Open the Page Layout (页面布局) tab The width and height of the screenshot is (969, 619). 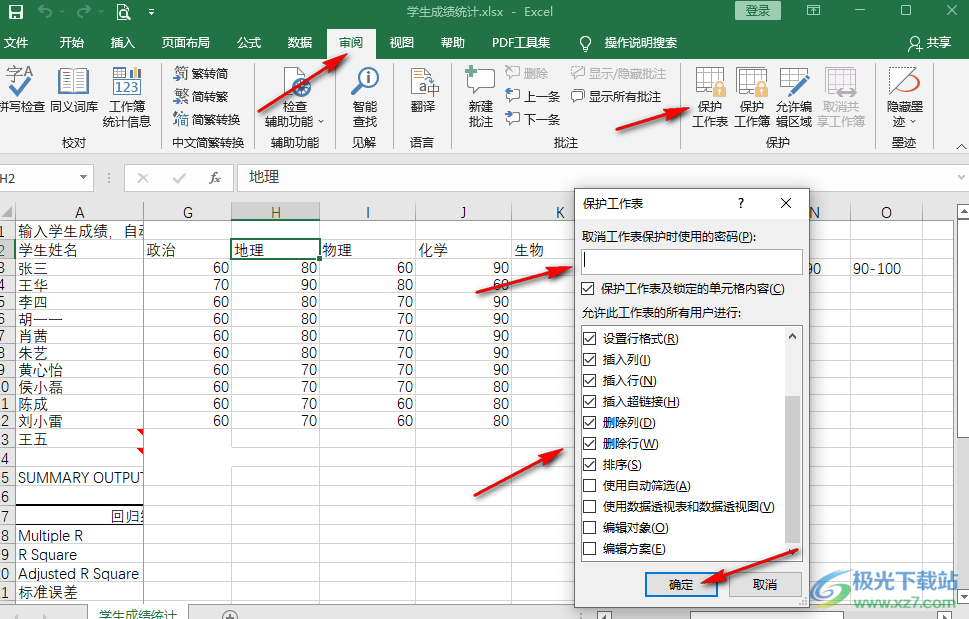(x=186, y=43)
